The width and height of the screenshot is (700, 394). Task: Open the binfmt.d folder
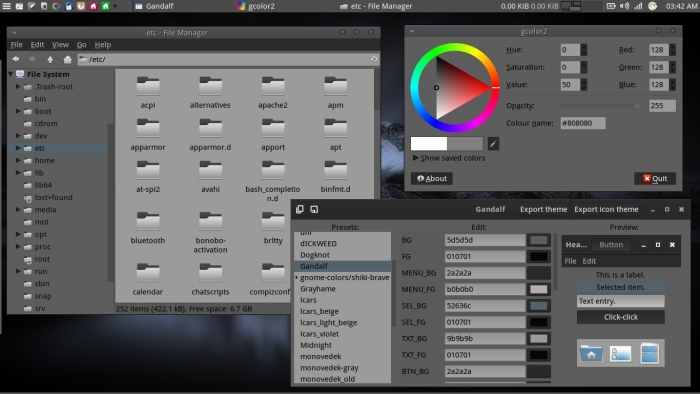(335, 176)
